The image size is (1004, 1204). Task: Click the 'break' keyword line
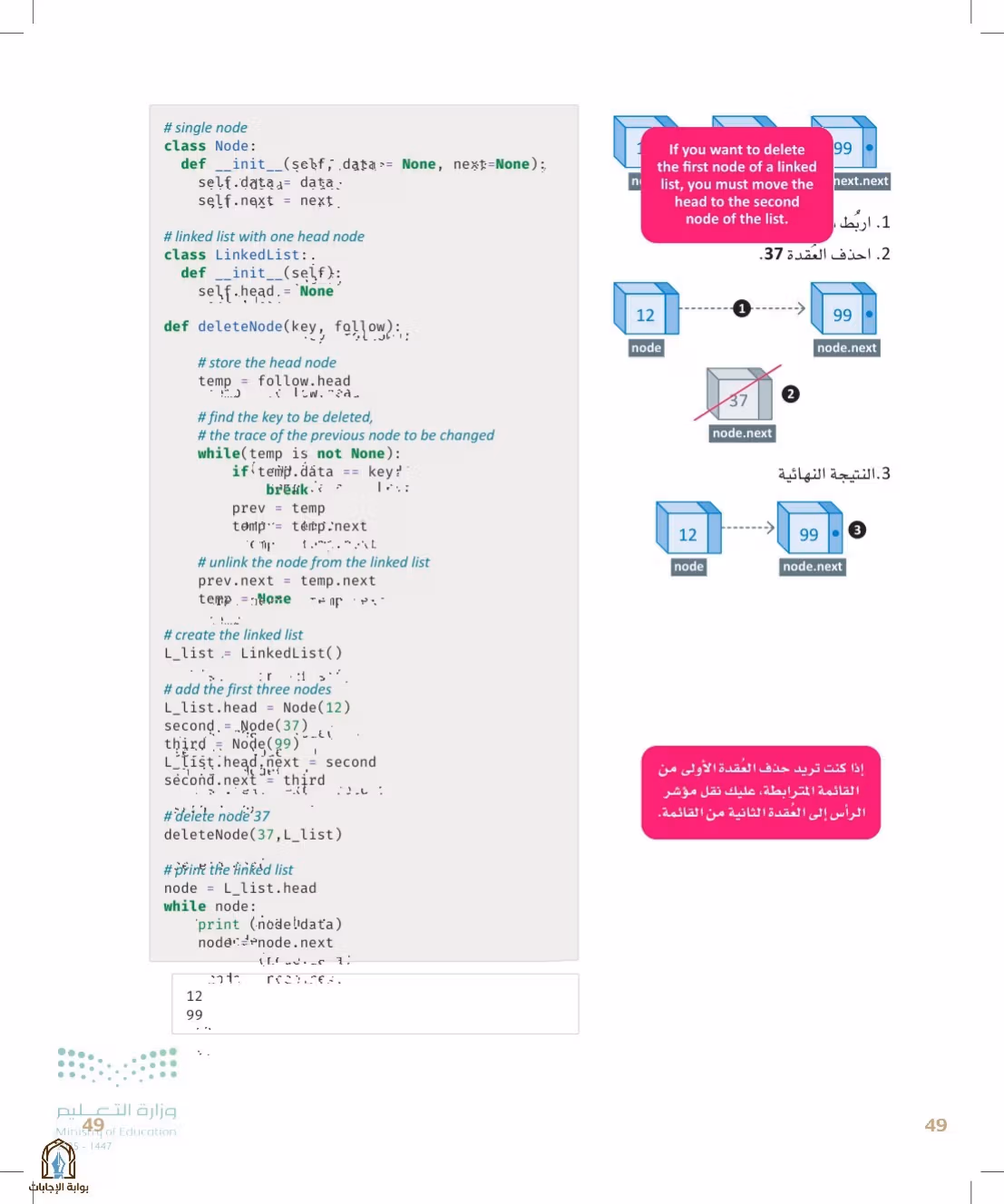[288, 490]
